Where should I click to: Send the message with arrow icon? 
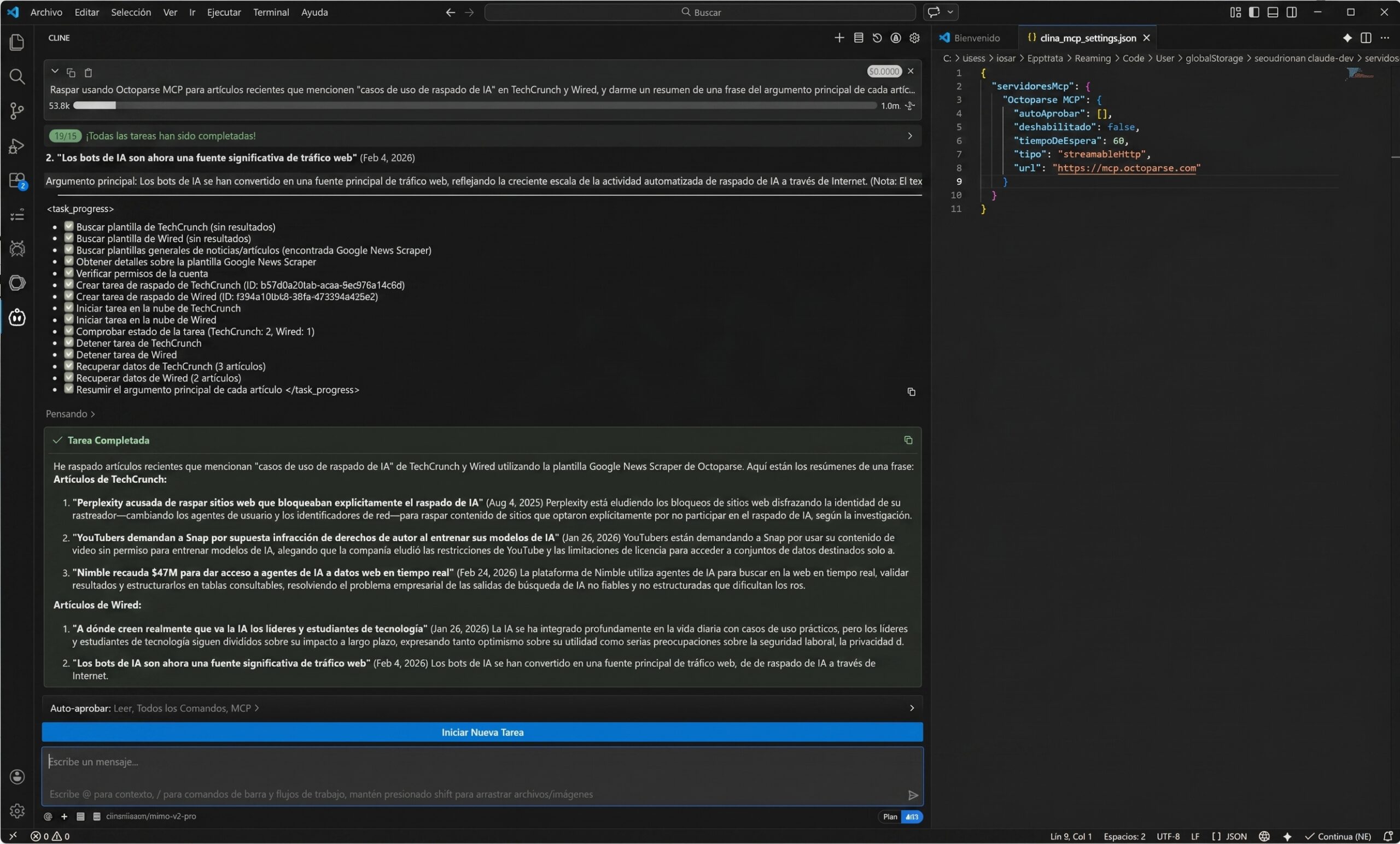tap(913, 795)
